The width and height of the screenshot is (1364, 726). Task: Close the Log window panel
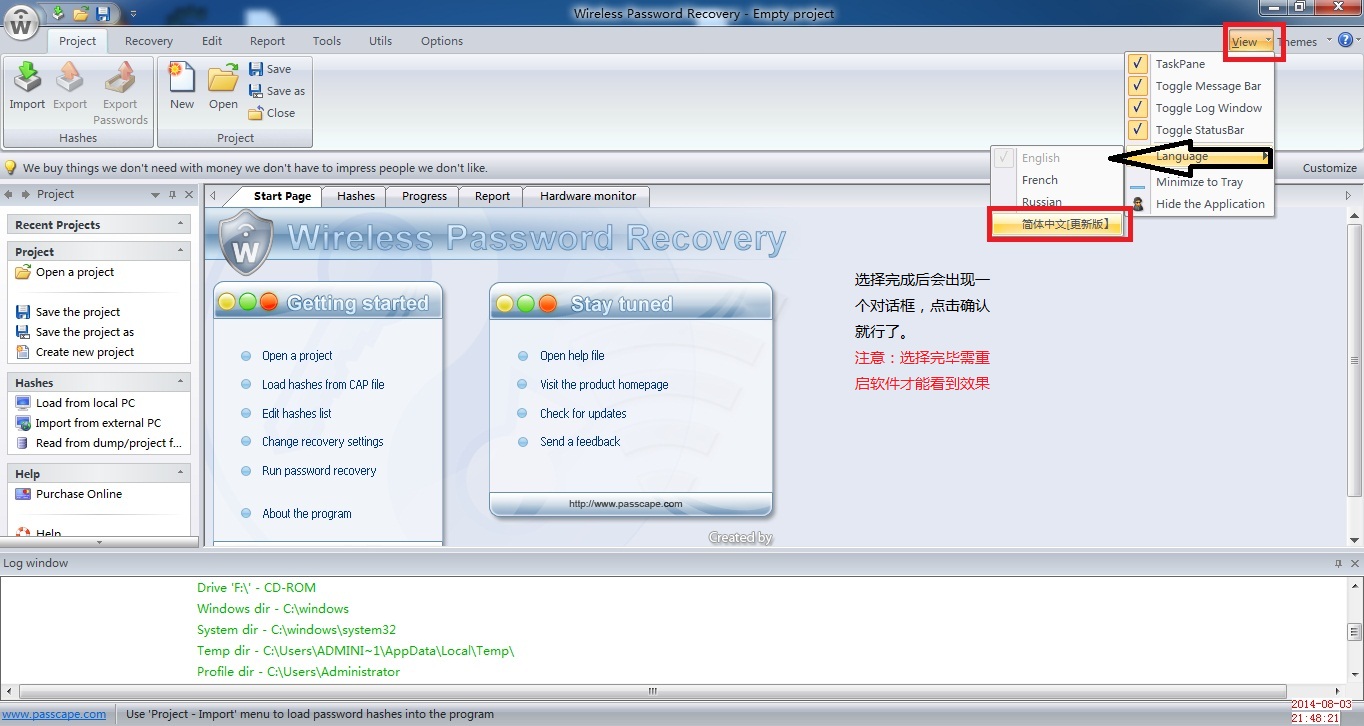coord(1353,564)
